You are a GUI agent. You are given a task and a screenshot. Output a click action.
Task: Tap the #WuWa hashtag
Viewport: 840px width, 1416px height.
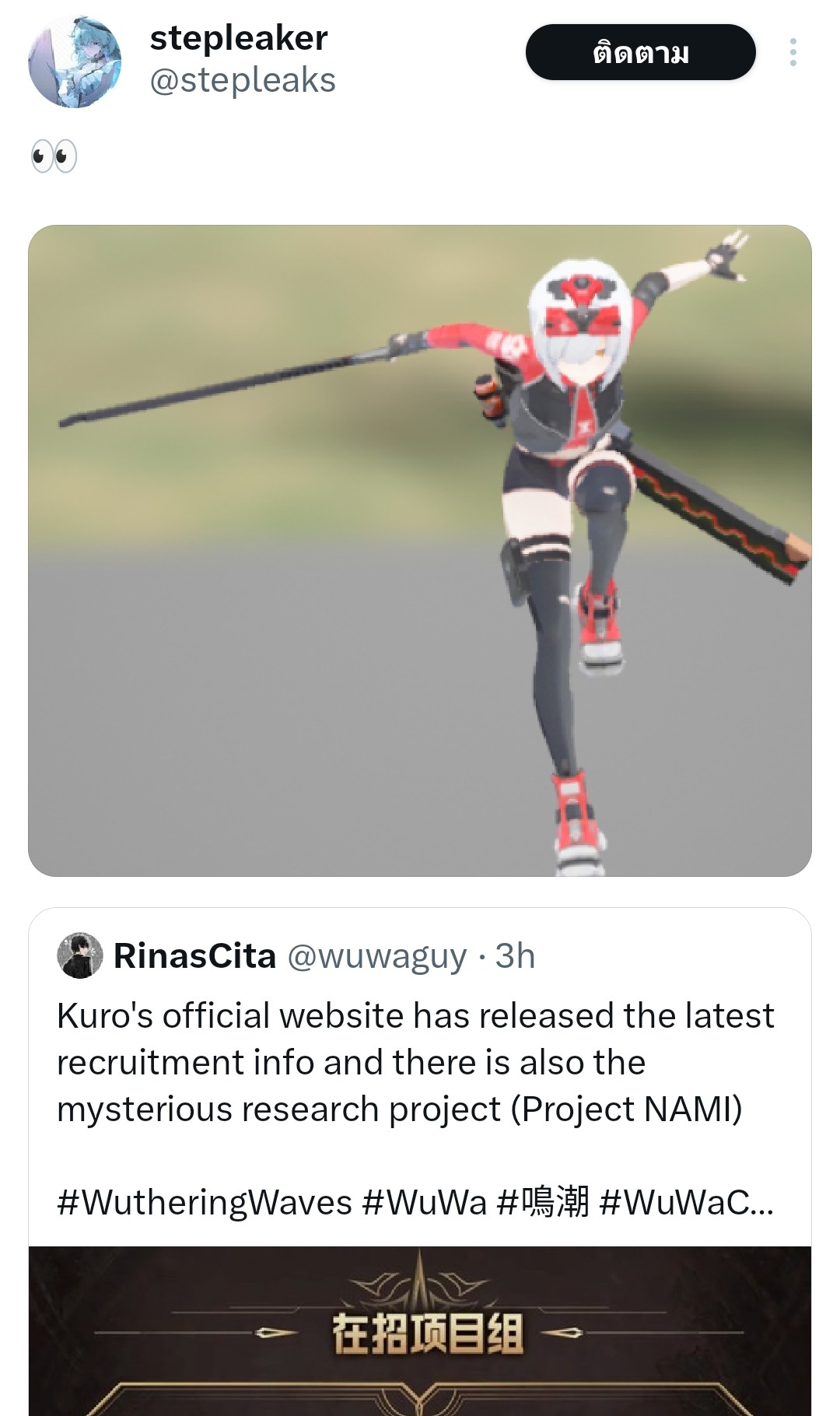click(x=425, y=1202)
